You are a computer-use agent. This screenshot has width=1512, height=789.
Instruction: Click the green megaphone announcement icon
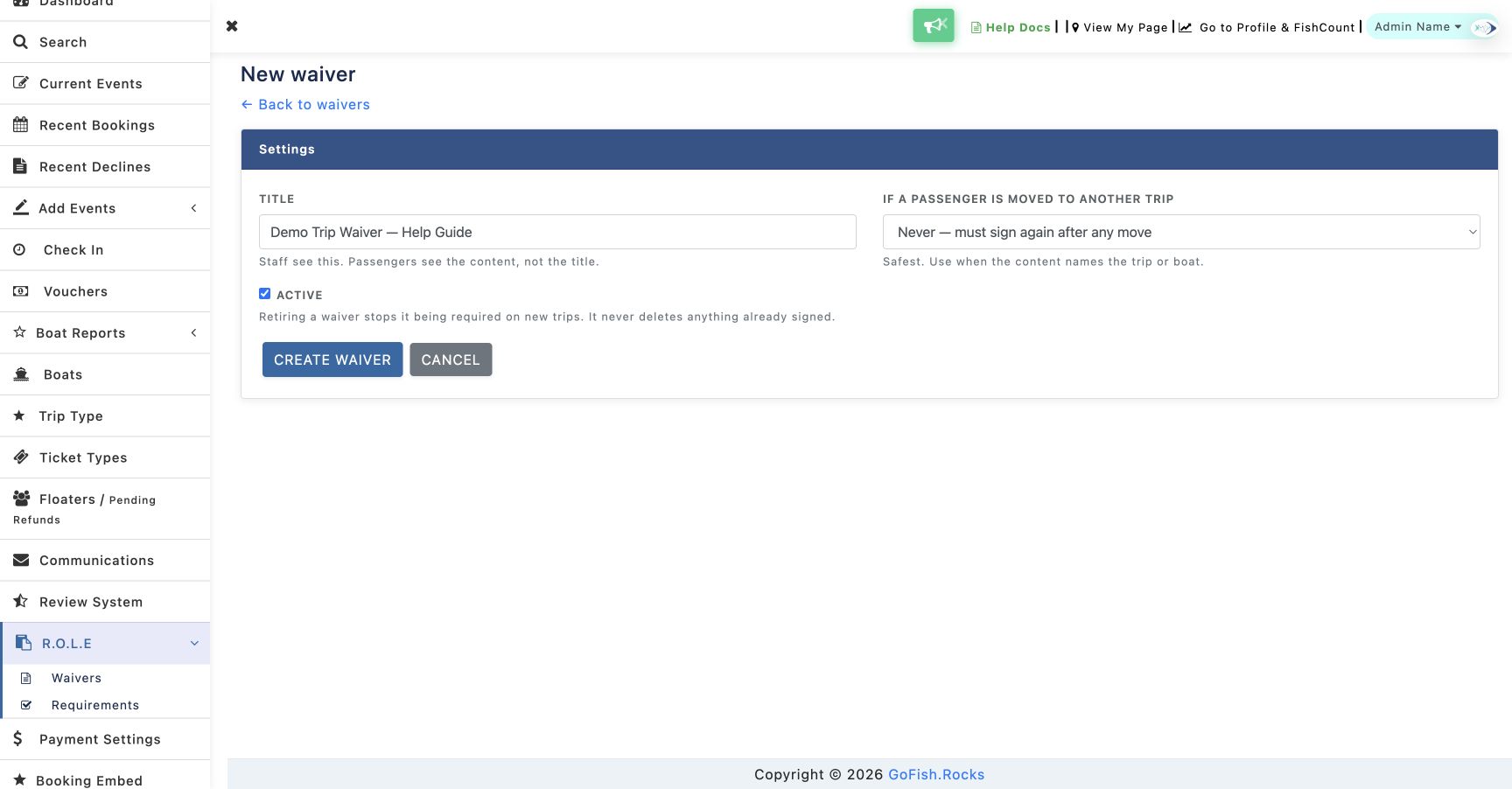point(934,25)
